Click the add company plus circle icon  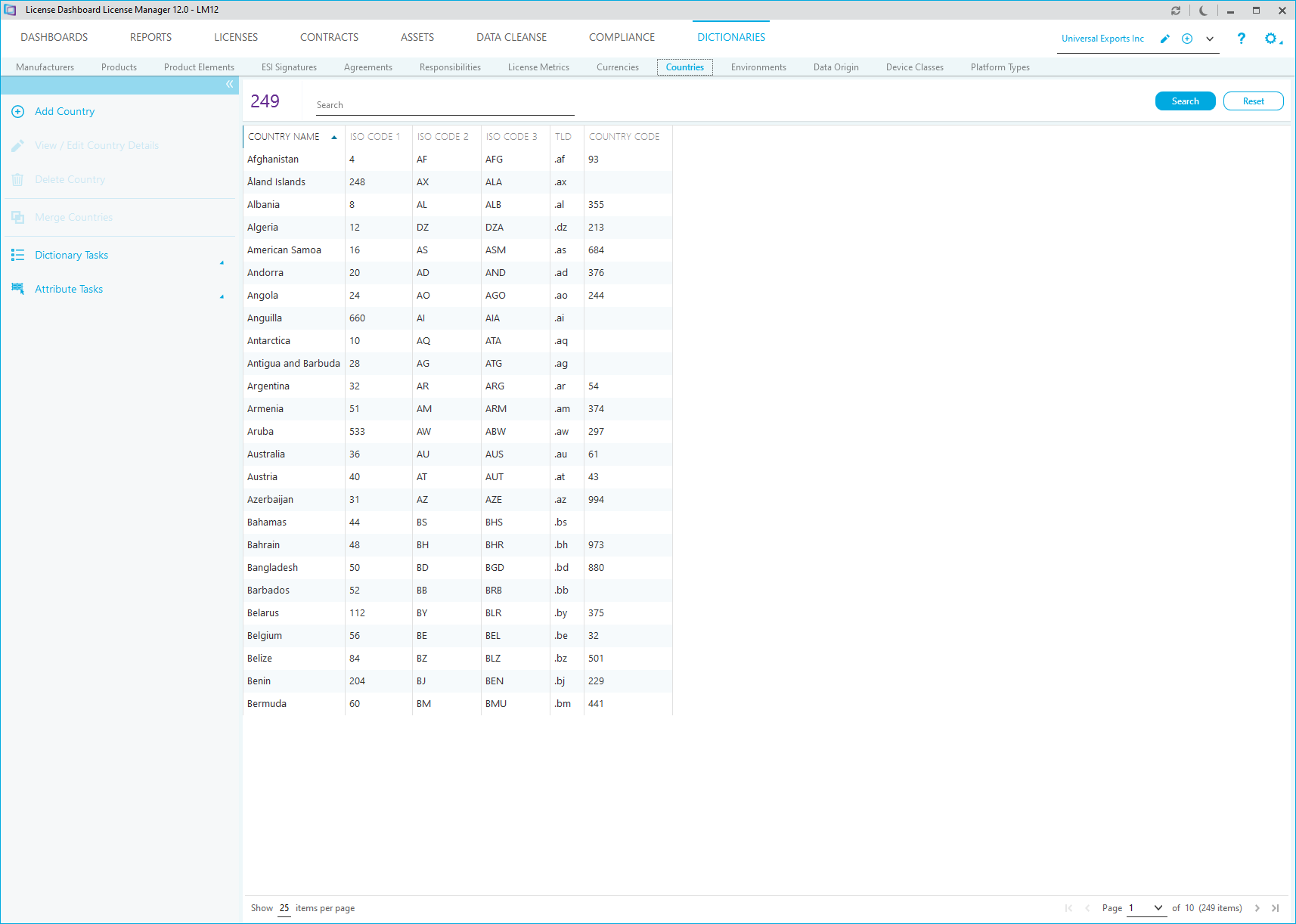click(x=1187, y=39)
